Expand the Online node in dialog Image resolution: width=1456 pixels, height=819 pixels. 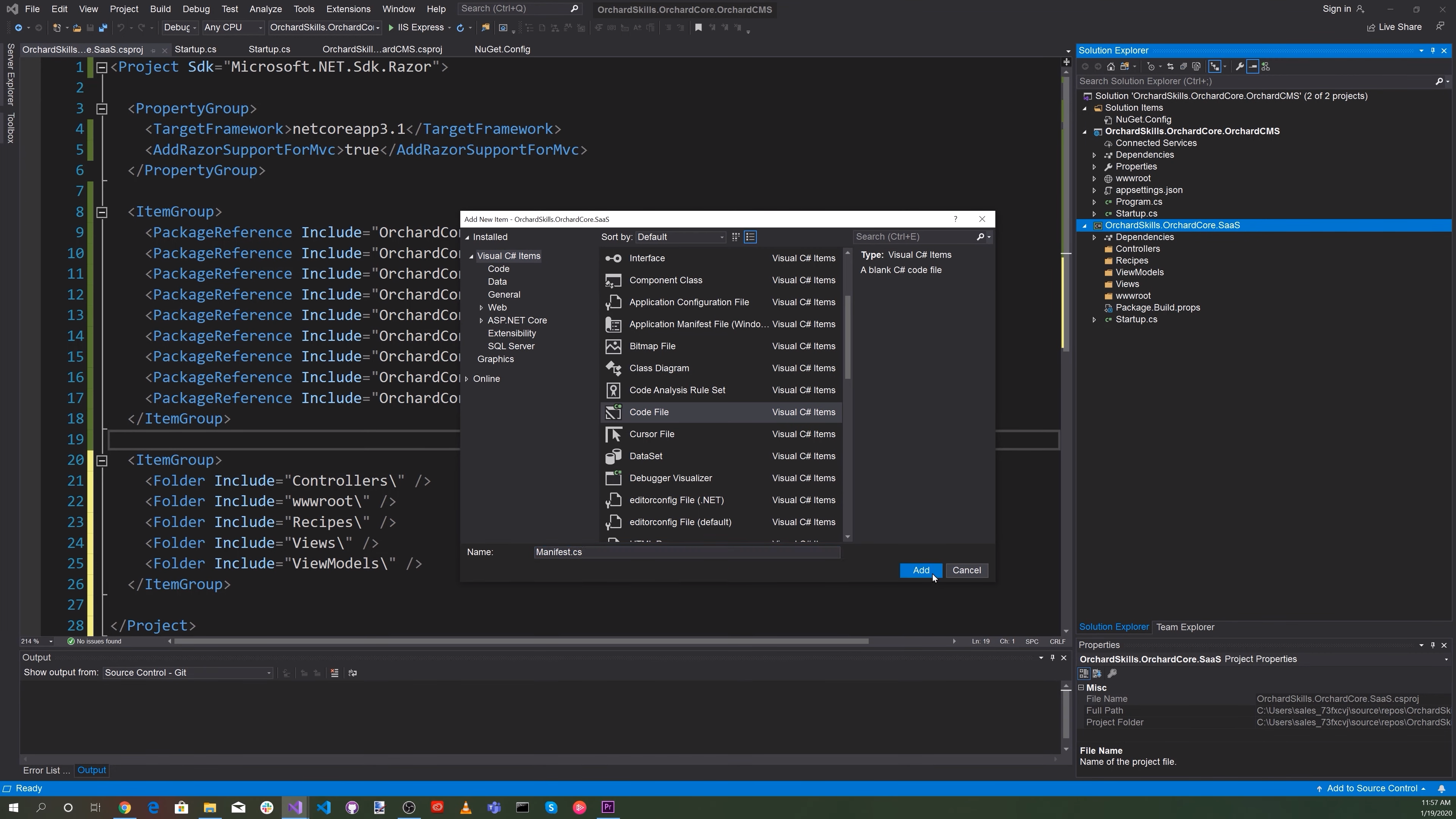(x=467, y=379)
